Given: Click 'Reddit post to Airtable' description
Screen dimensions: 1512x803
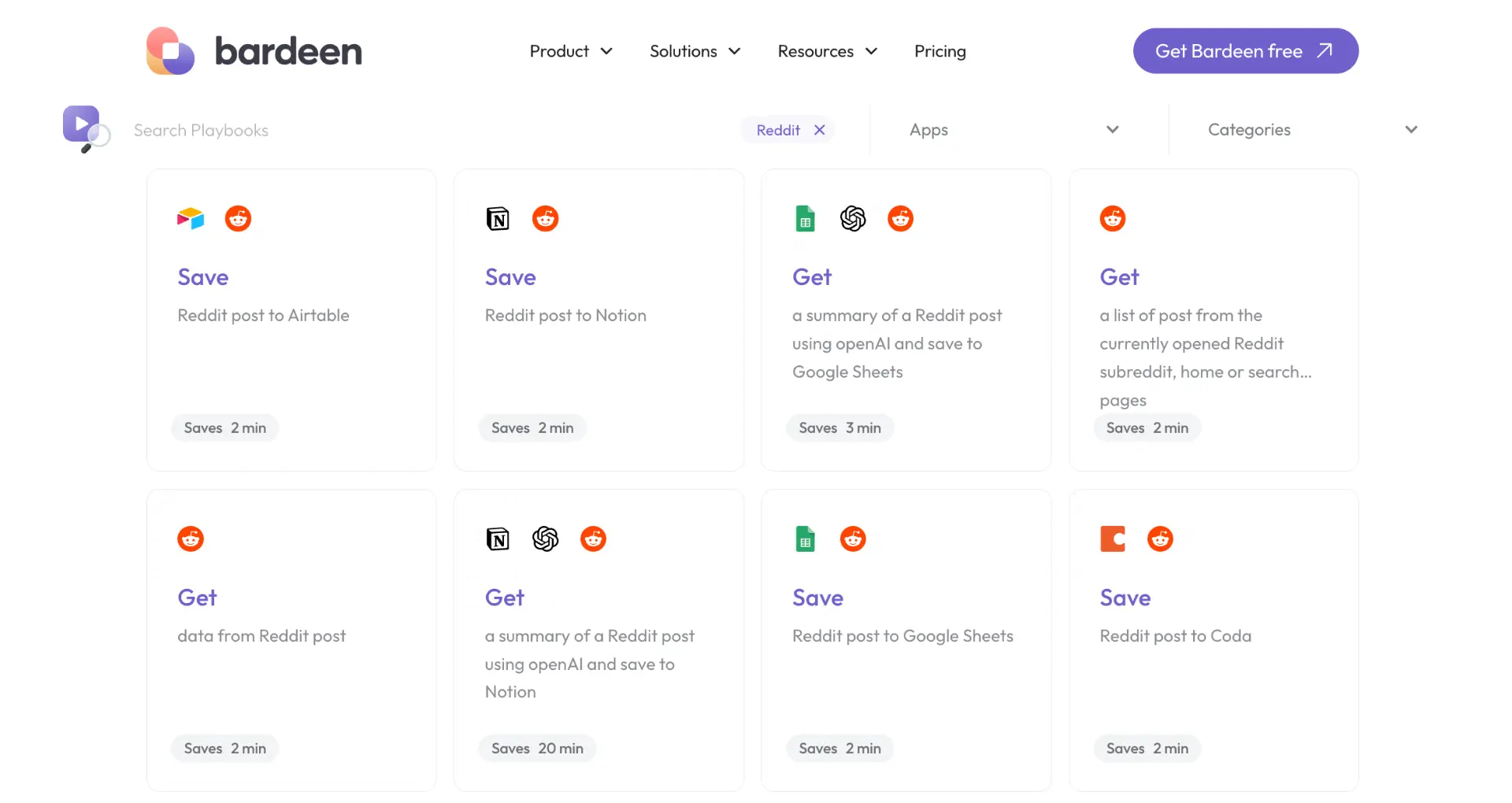Looking at the screenshot, I should point(263,316).
